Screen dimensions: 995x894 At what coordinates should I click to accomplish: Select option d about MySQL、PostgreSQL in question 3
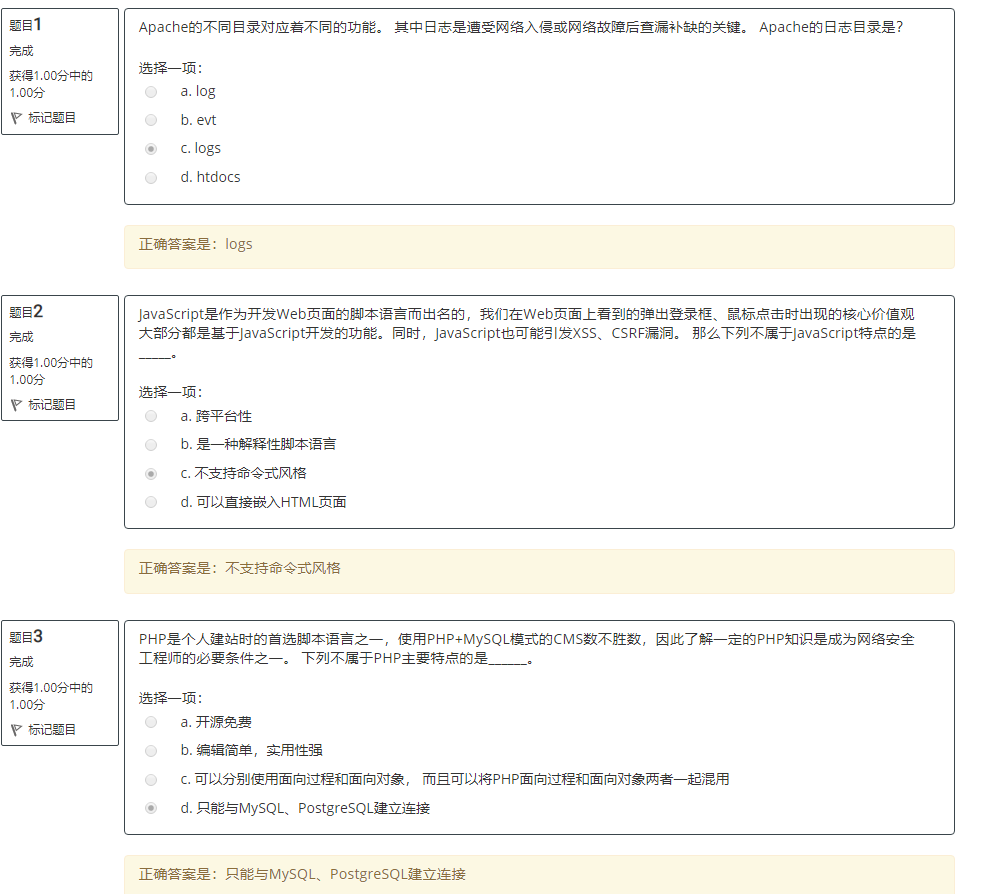click(x=151, y=810)
